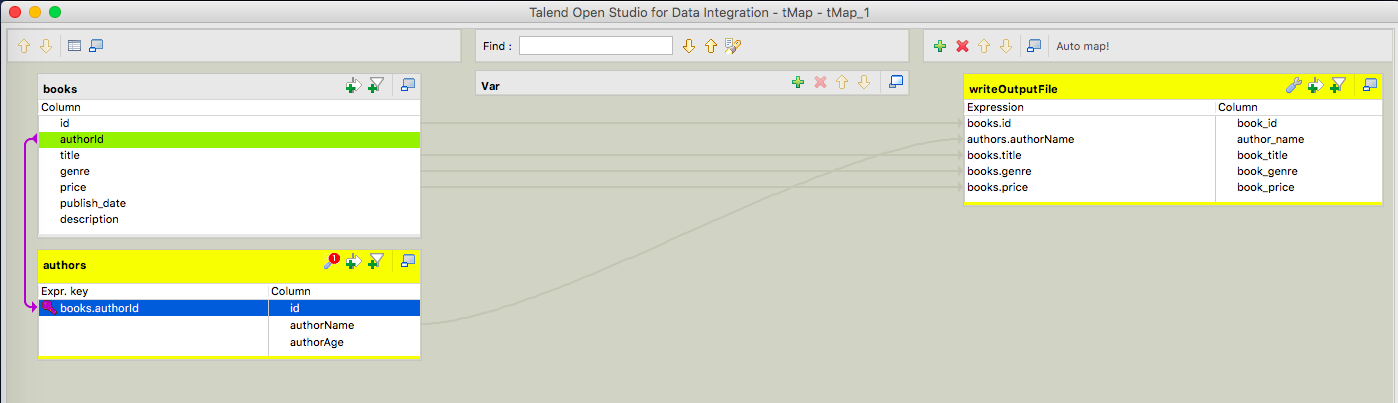The width and height of the screenshot is (1398, 403).
Task: Click the move up arrow in input toolbar
Action: click(x=25, y=46)
